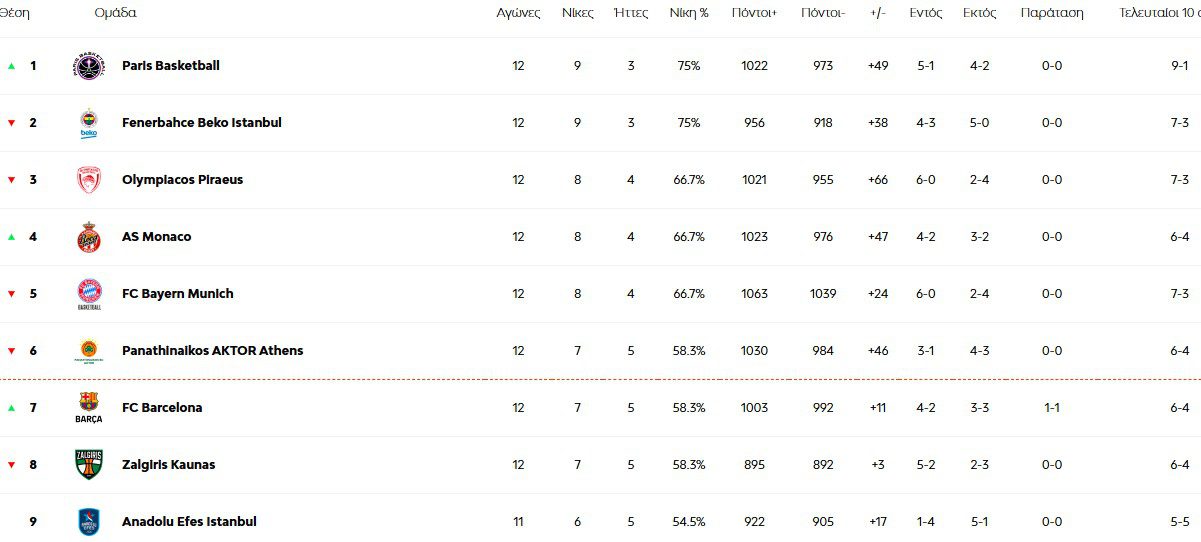Click the FC Bayern Munich logo
This screenshot has width=1201, height=542.
[89, 294]
